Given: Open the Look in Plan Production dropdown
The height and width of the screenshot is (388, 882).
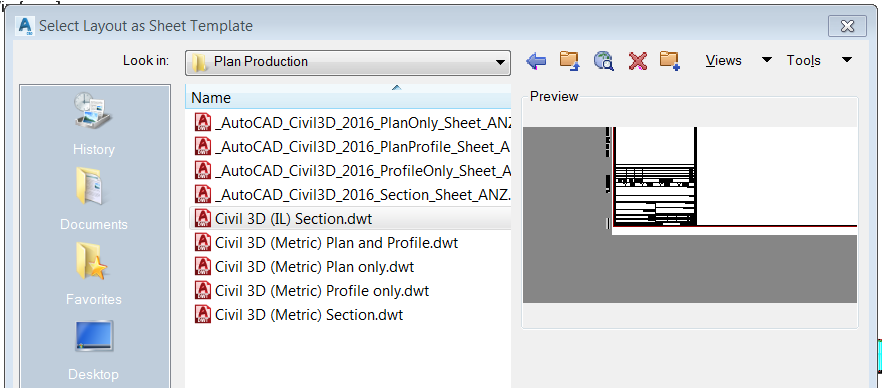Looking at the screenshot, I should pyautogui.click(x=348, y=62).
